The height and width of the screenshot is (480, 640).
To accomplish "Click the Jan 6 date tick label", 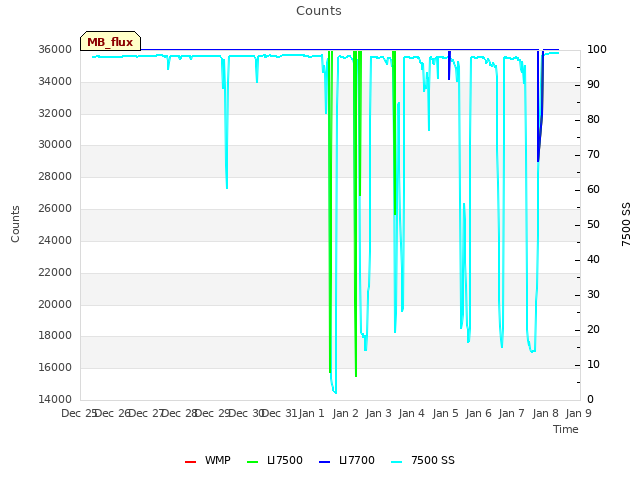I will [478, 413].
